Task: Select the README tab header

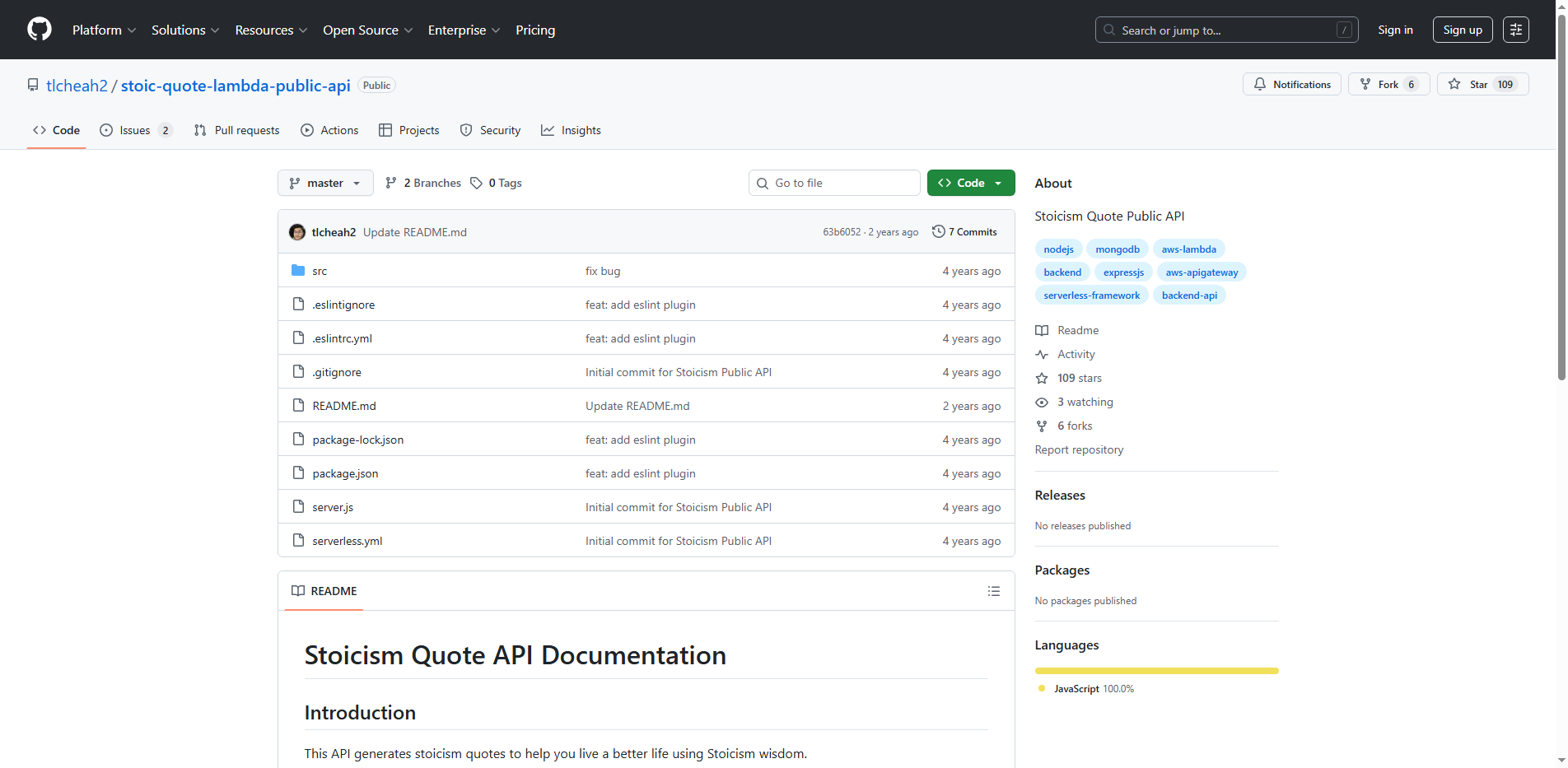Action: click(324, 591)
